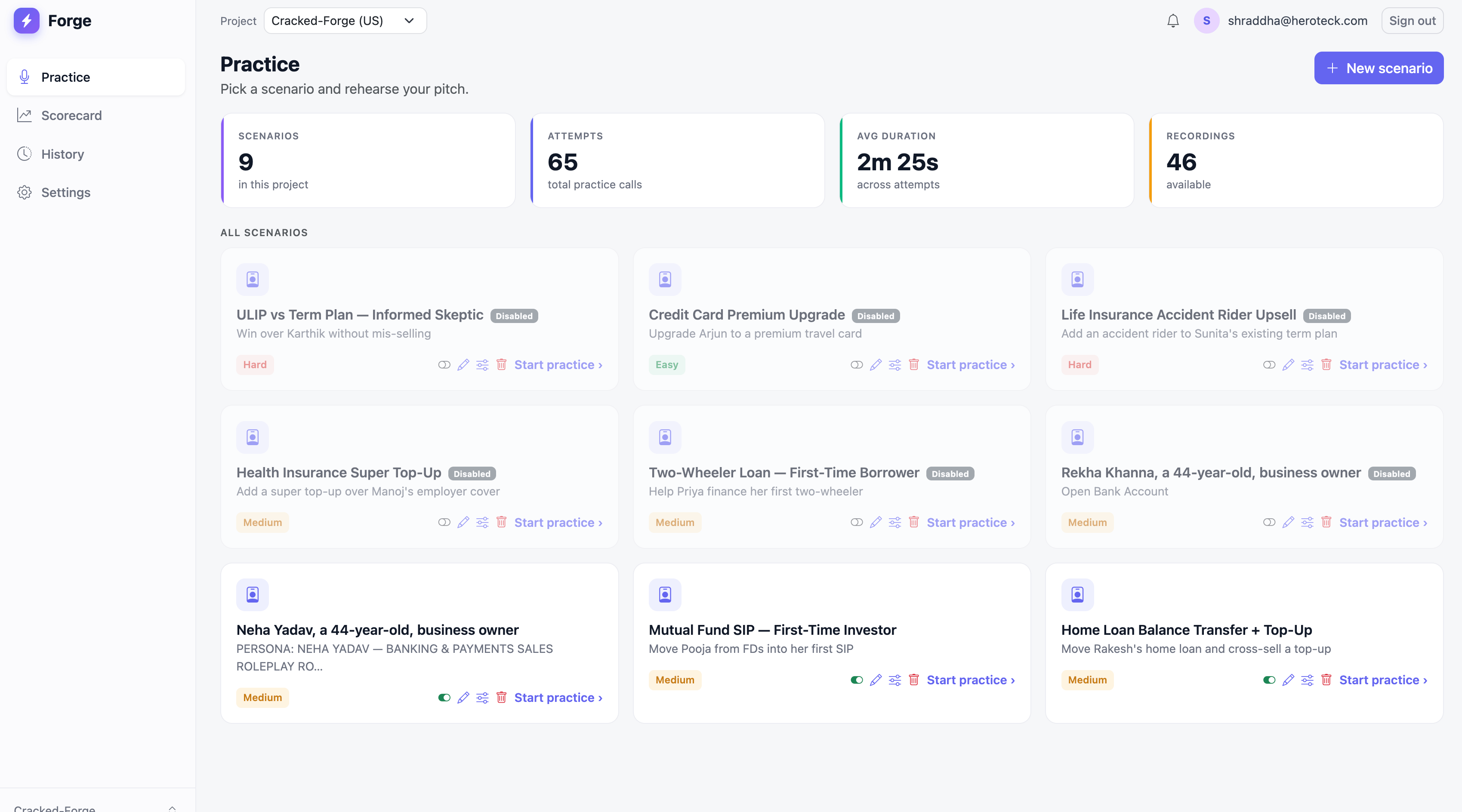Click the Attempts stat card showing 65
The width and height of the screenshot is (1462, 812).
coord(677,160)
